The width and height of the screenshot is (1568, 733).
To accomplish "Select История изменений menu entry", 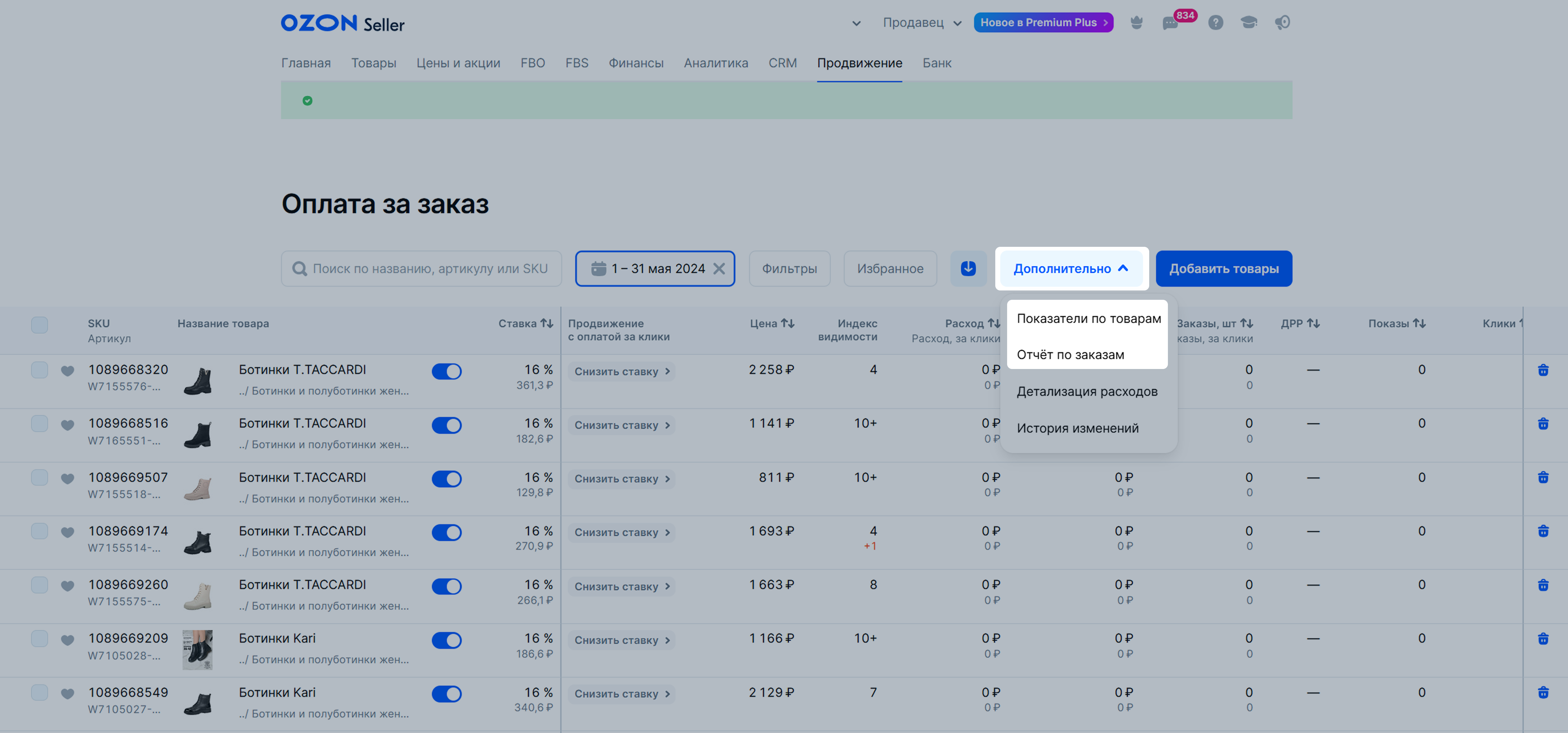I will point(1078,428).
